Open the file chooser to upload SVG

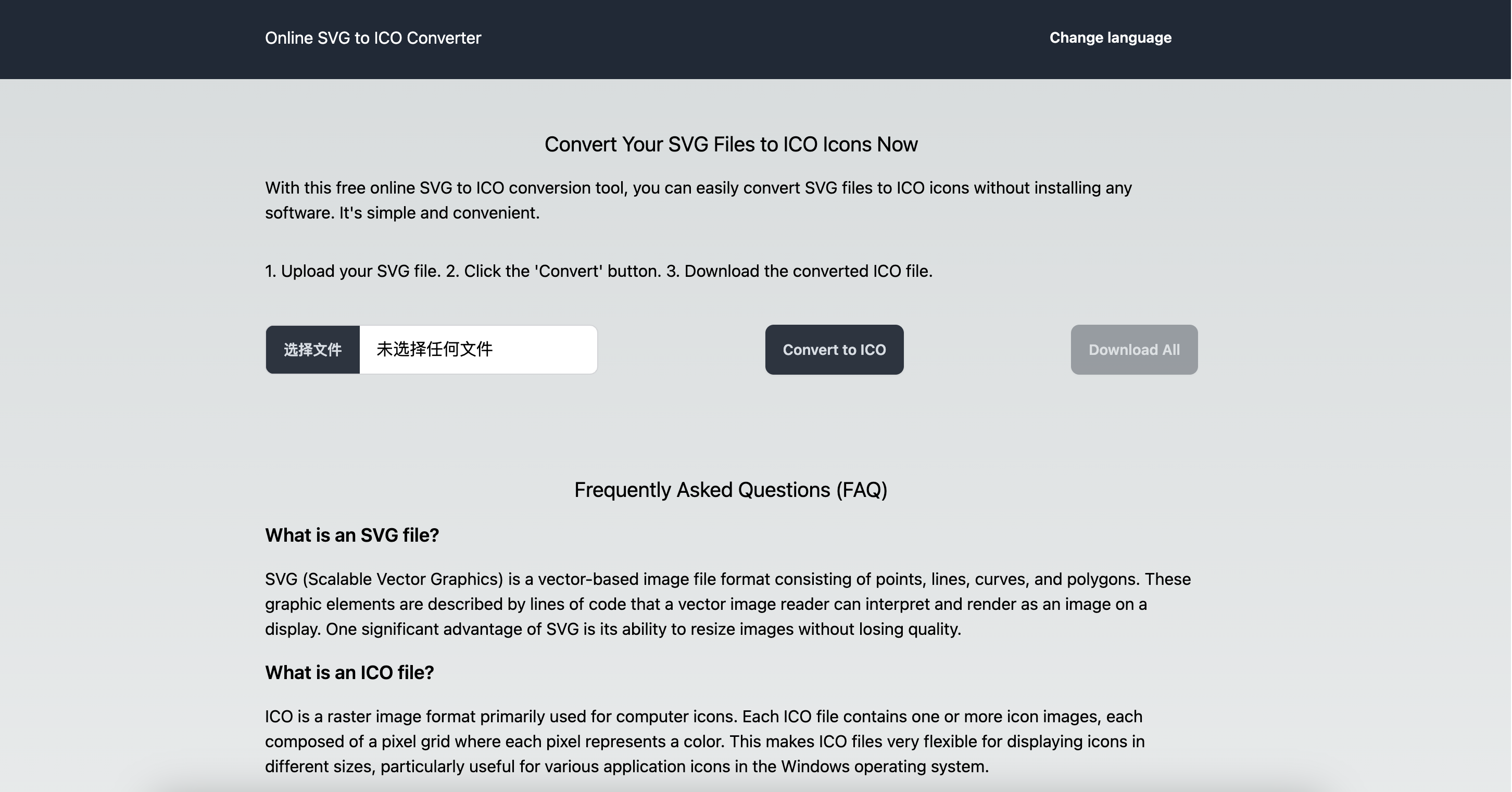[x=312, y=350]
